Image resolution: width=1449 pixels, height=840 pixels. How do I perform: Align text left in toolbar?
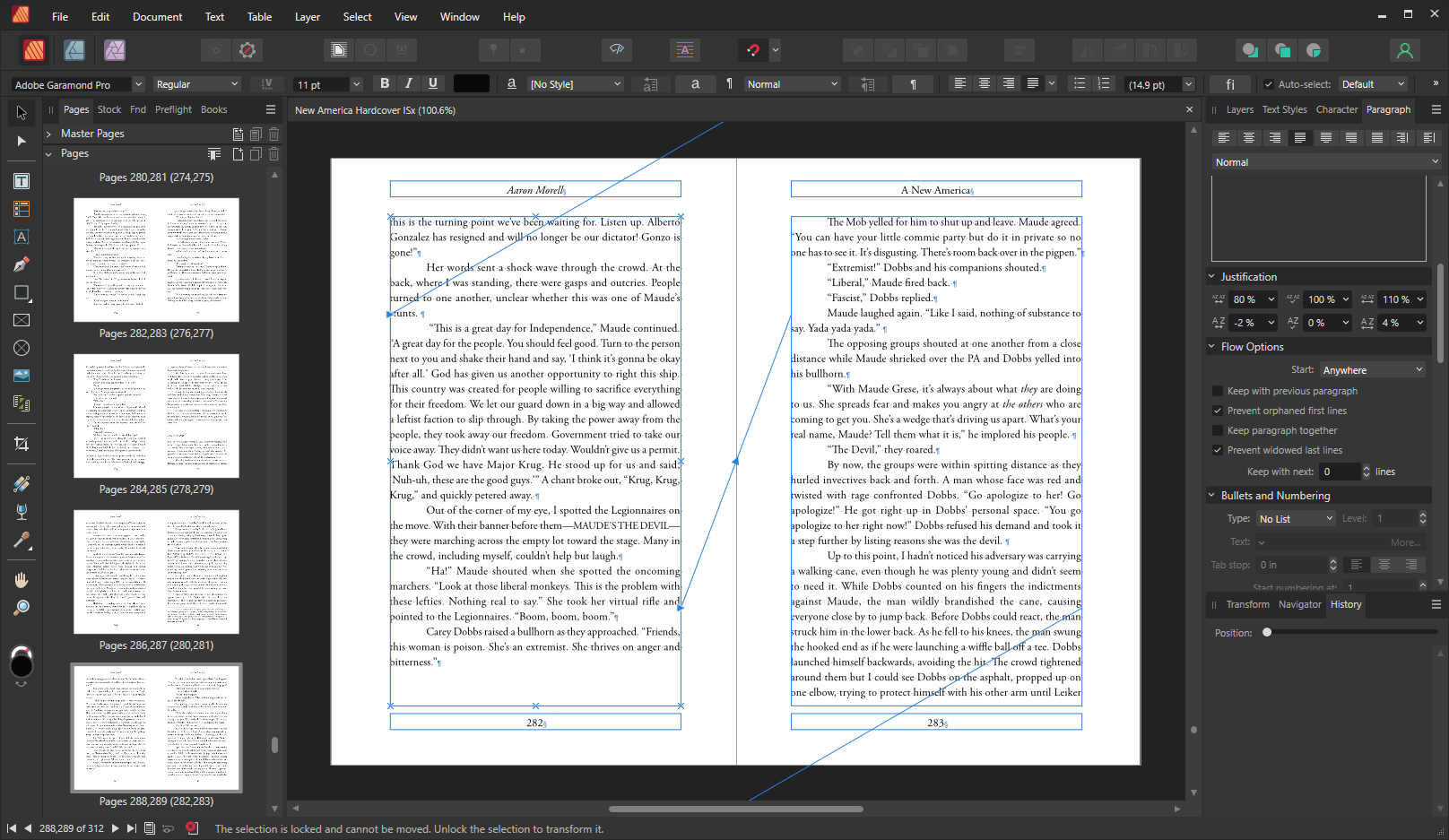pos(959,83)
